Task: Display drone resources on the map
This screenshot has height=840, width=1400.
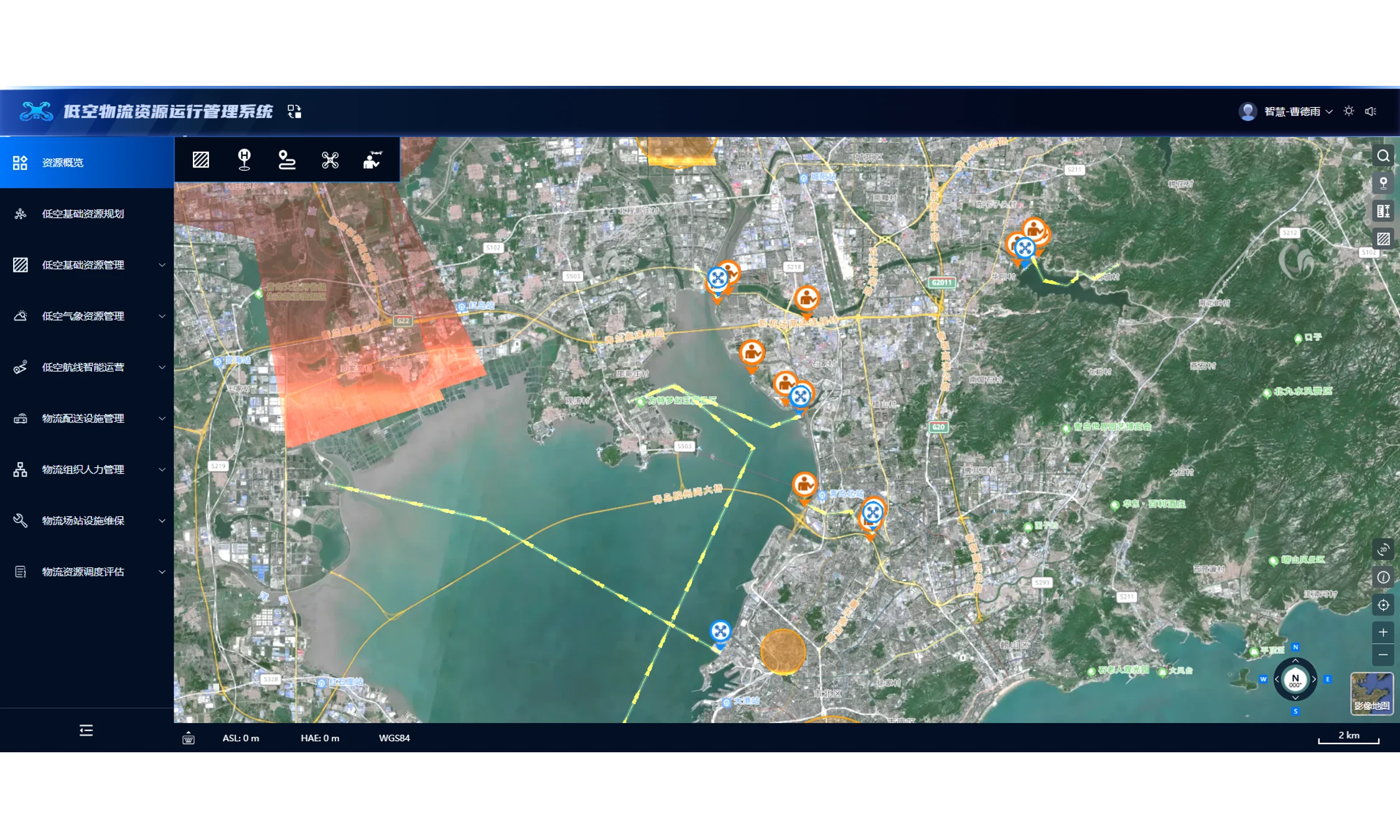Action: pyautogui.click(x=330, y=160)
